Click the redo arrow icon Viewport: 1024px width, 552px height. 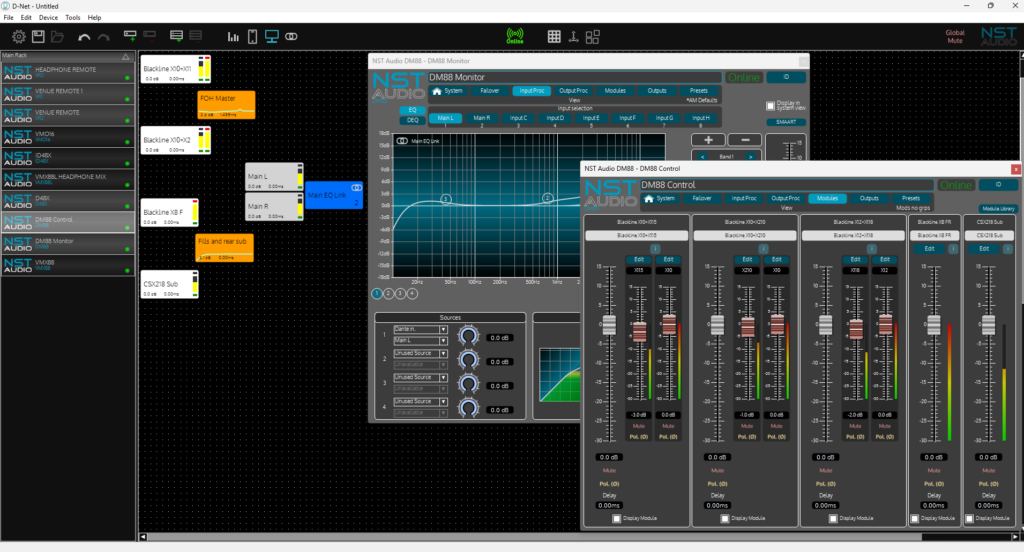104,37
